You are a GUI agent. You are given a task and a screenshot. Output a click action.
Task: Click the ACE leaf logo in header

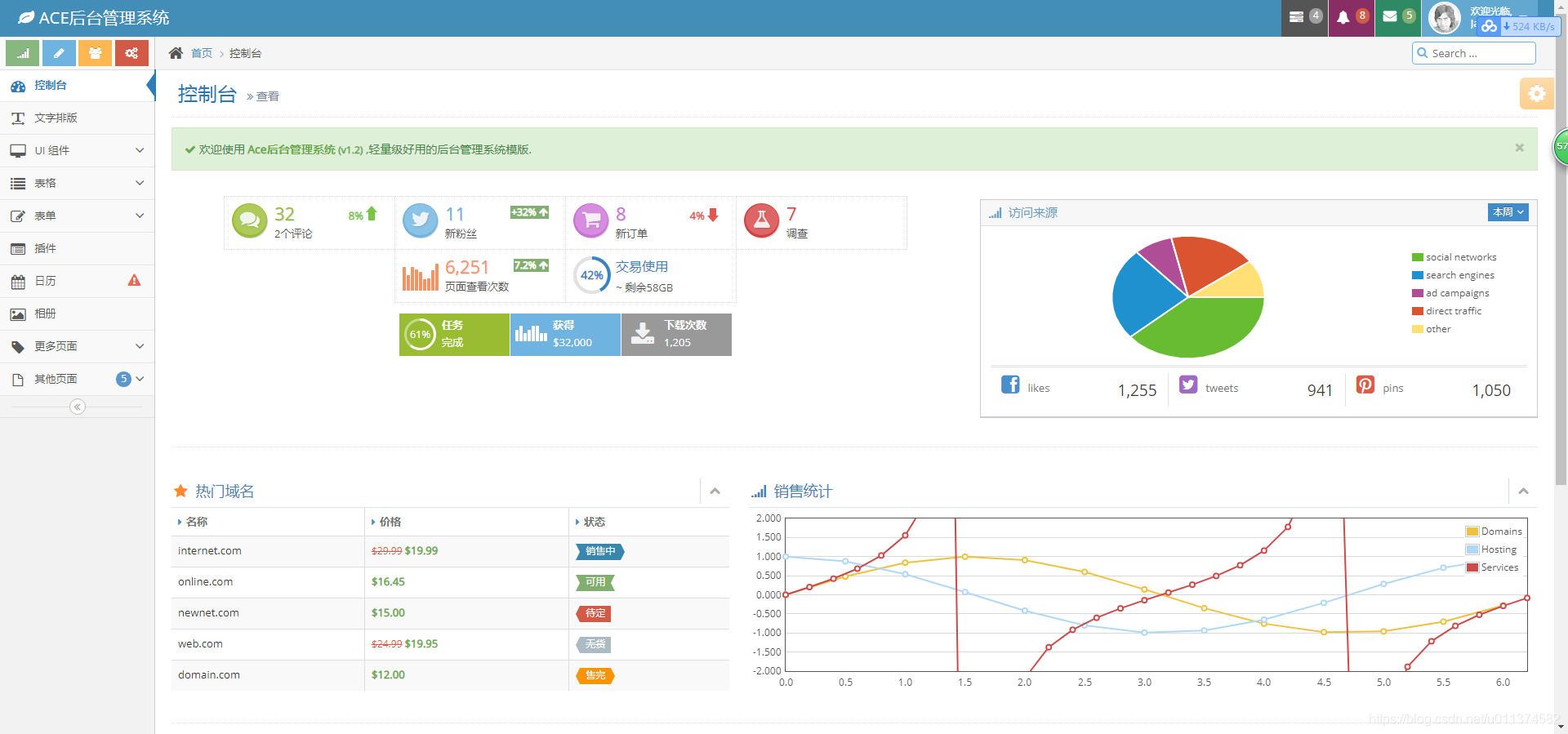(26, 17)
